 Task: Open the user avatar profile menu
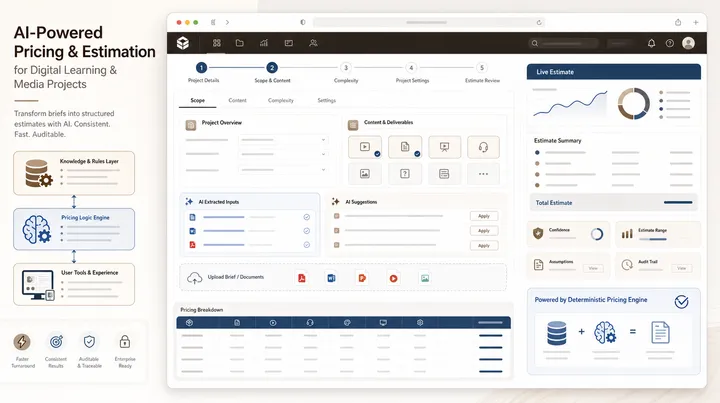pyautogui.click(x=688, y=43)
